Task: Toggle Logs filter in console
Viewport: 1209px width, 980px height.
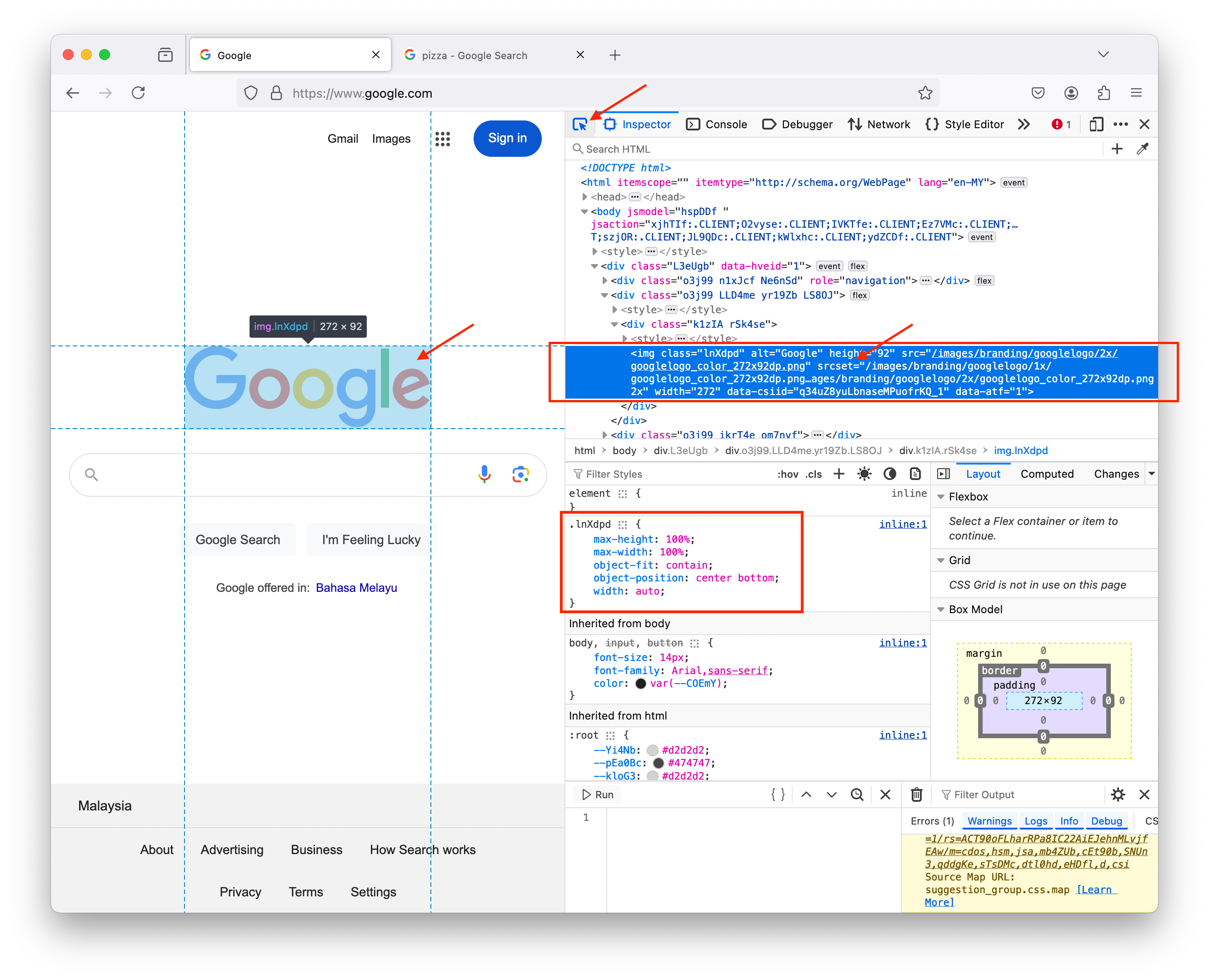Action: pos(1036,821)
